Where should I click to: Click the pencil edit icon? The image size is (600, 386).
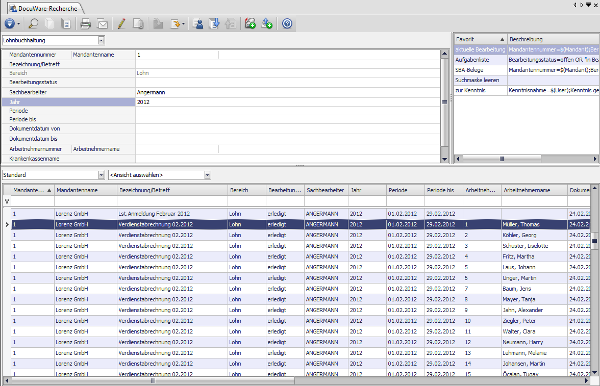(x=121, y=24)
